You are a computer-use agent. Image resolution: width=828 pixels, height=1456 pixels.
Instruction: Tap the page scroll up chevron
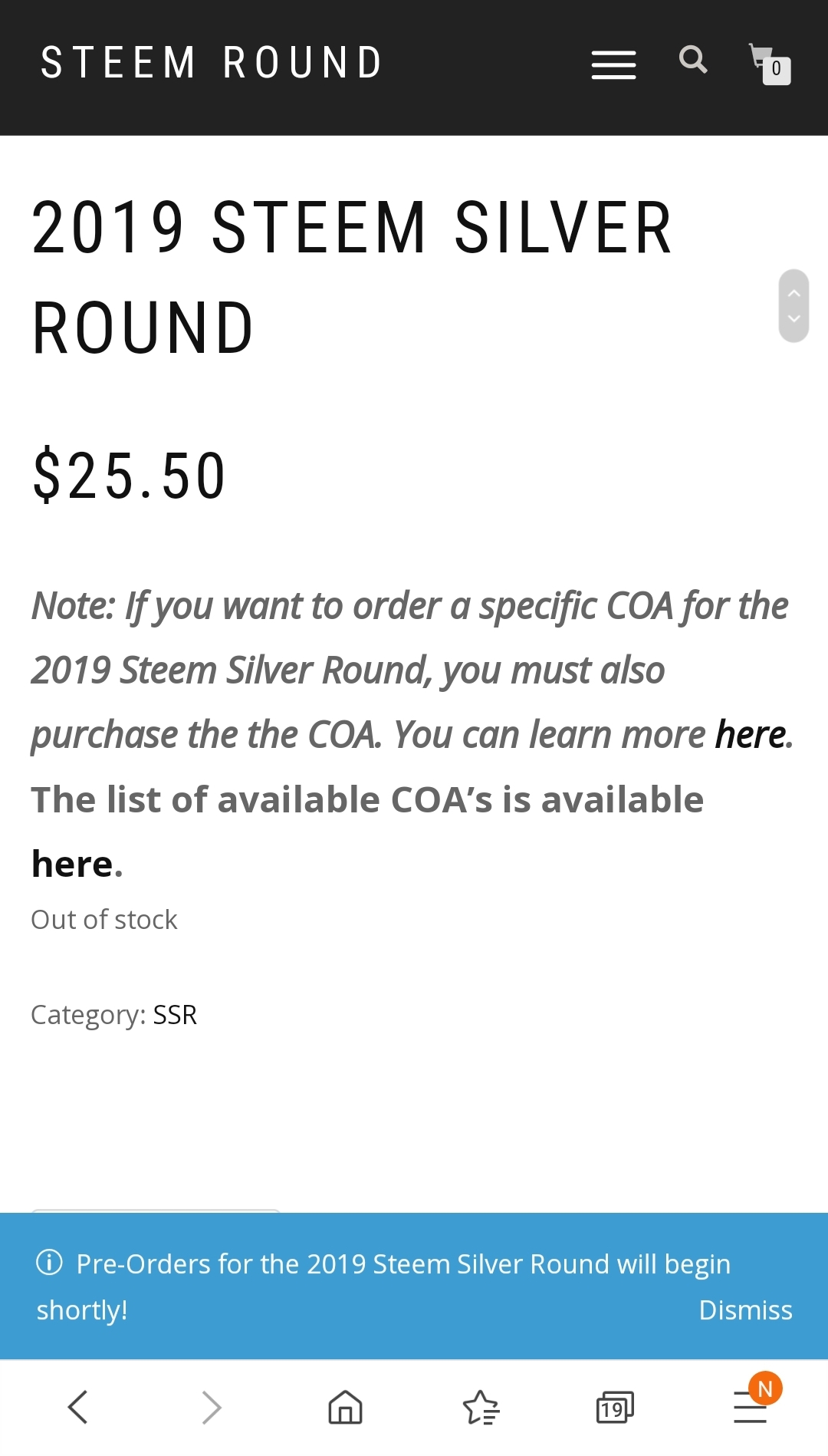pos(794,293)
